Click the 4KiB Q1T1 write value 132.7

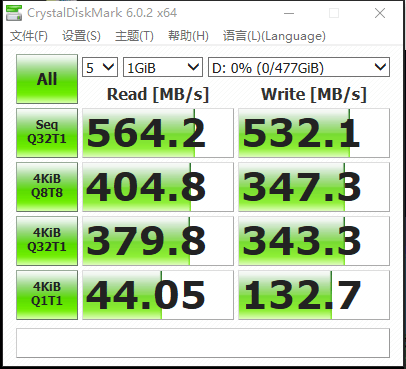[x=314, y=295]
